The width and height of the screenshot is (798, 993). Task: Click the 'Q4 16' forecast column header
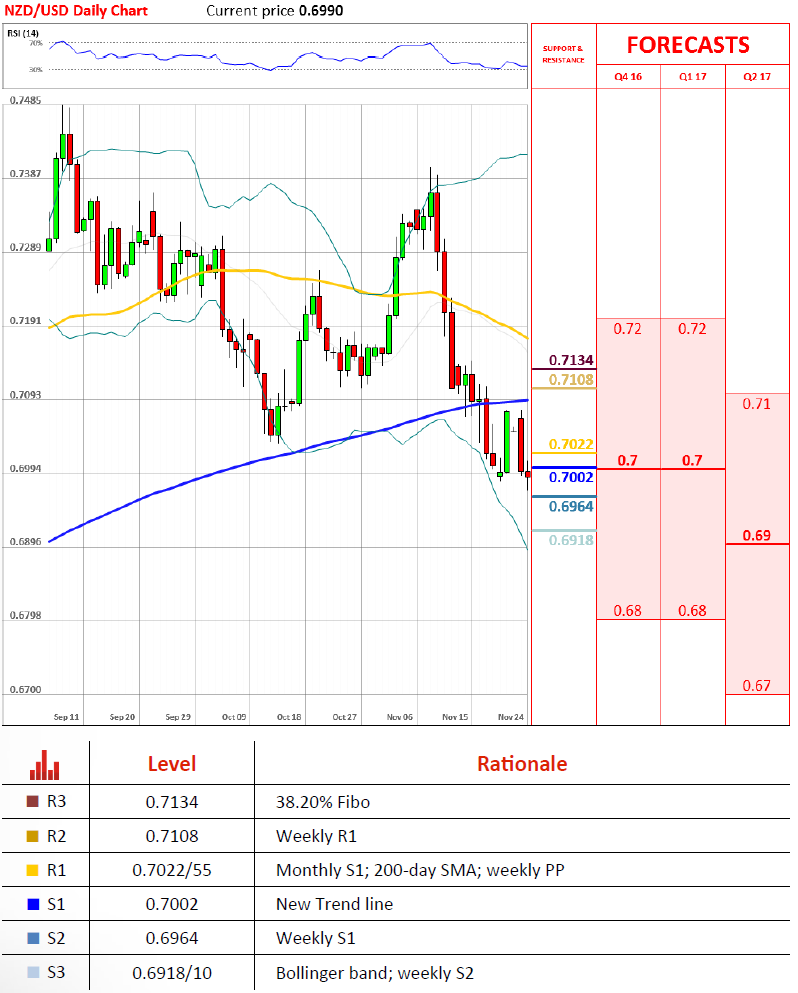(628, 77)
